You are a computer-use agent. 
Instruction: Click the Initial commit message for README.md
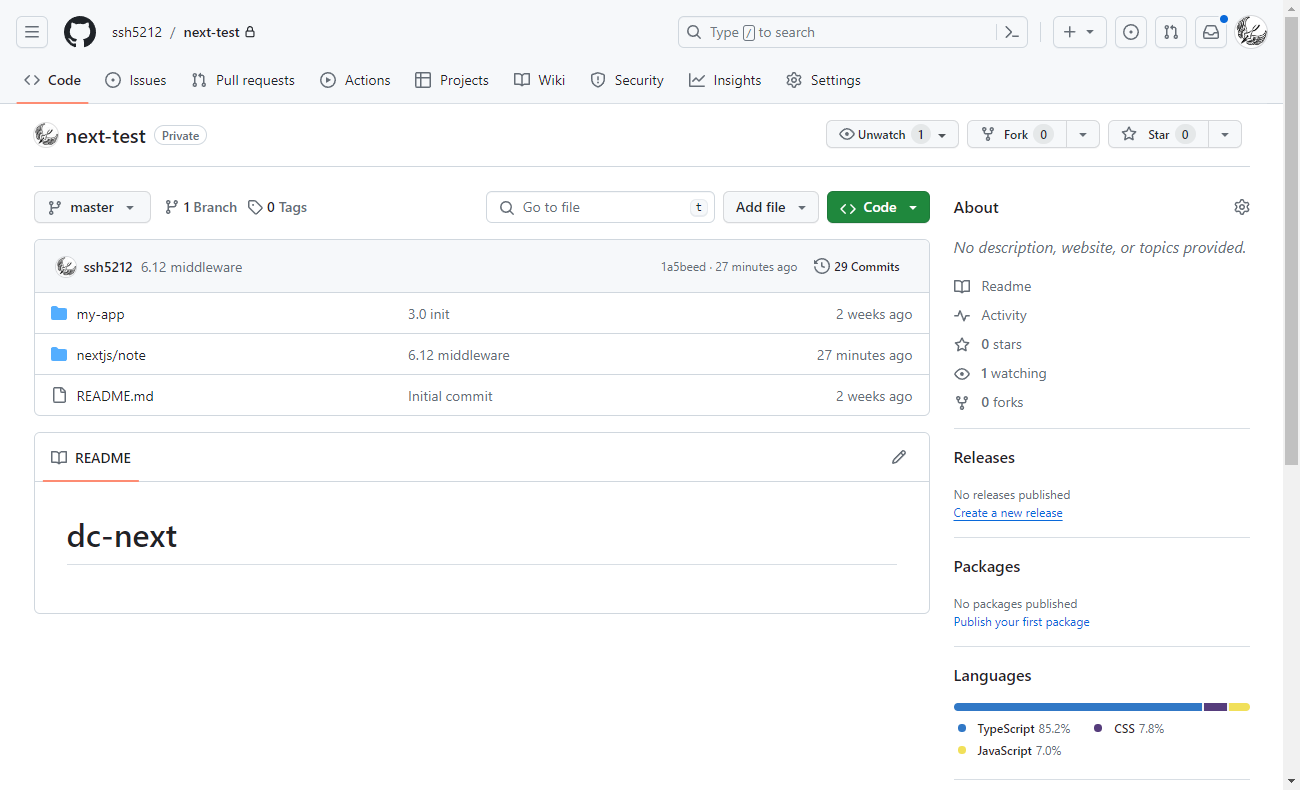point(450,396)
